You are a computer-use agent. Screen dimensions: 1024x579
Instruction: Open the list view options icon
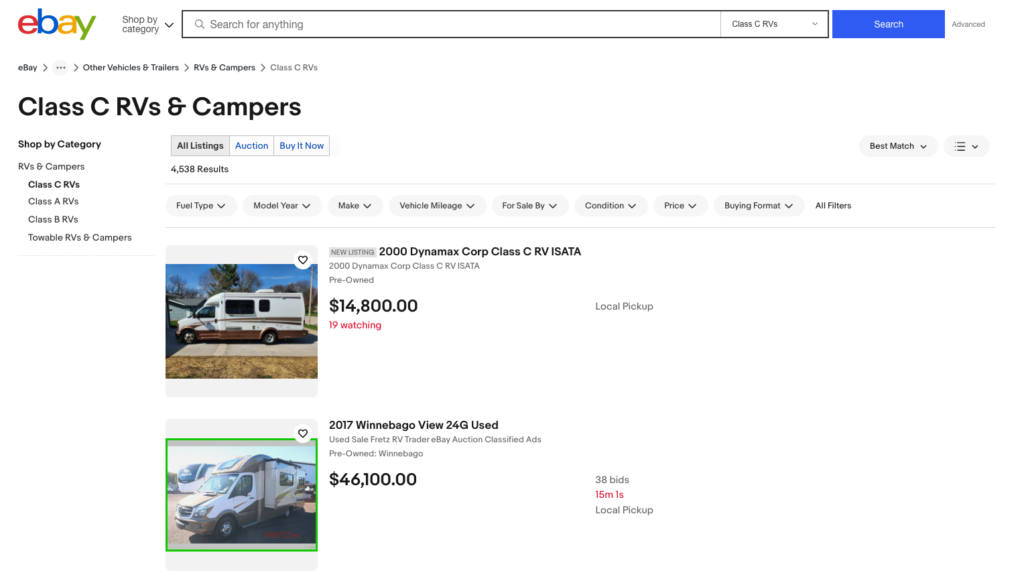tap(966, 146)
